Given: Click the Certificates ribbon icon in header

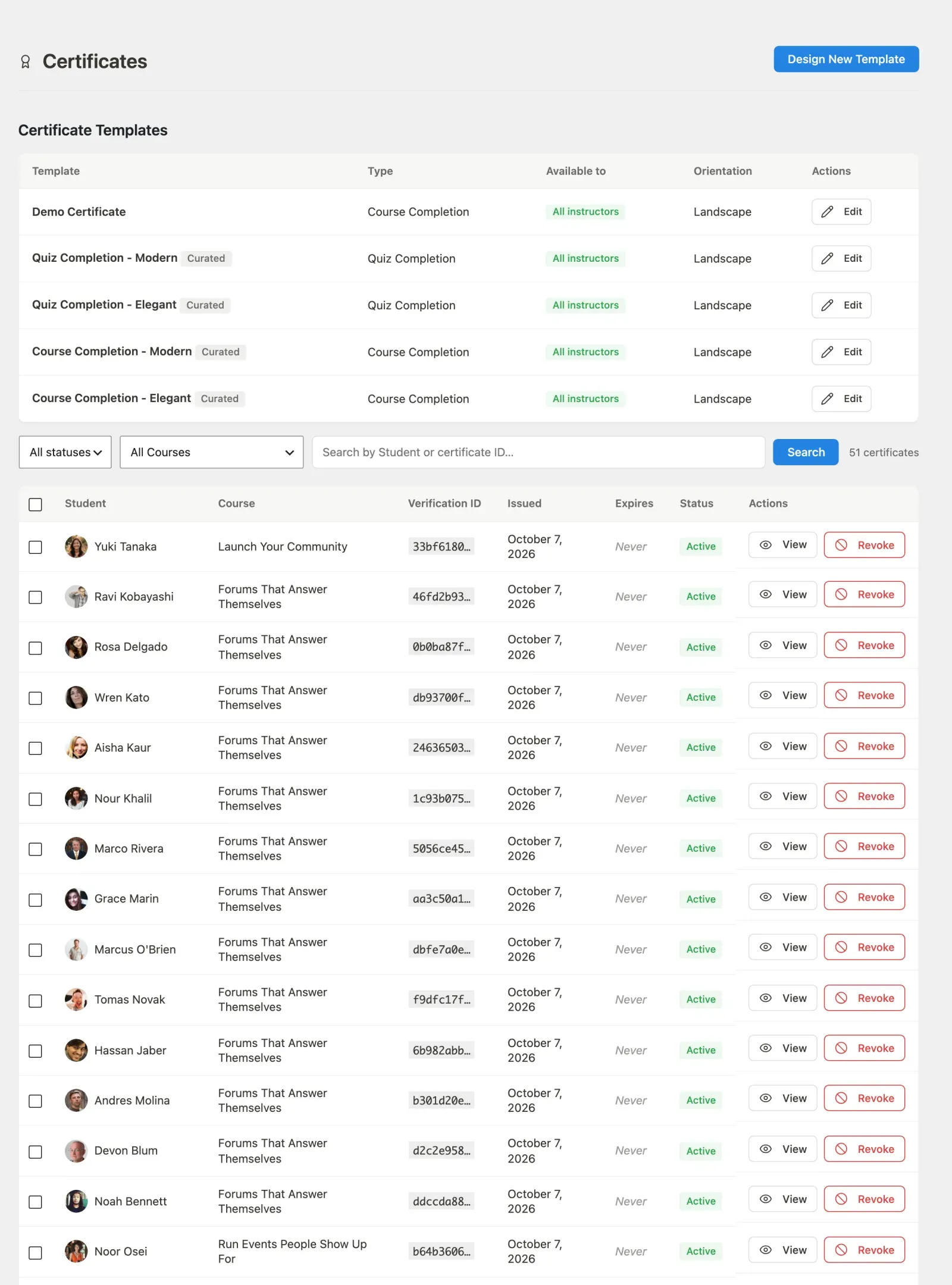Looking at the screenshot, I should point(25,62).
